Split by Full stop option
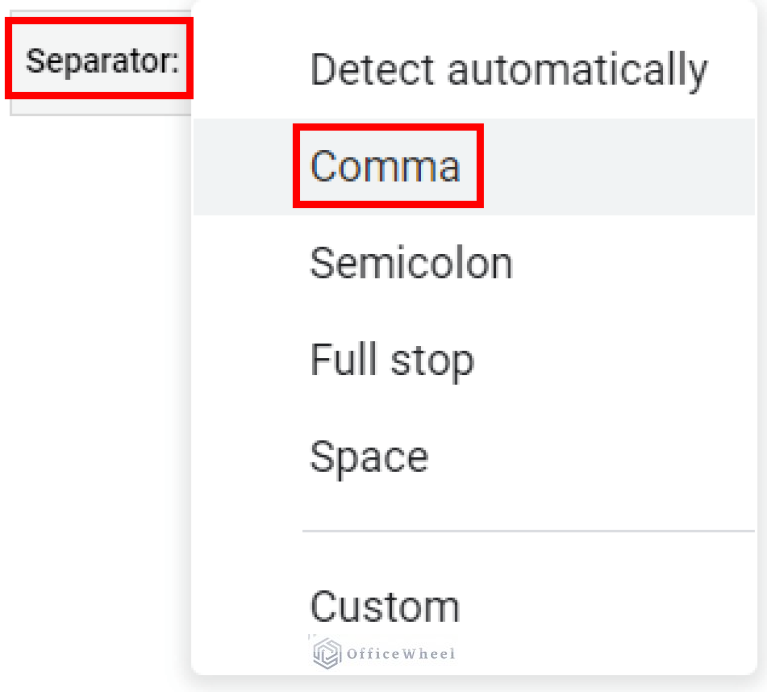Screen dimensions: 767x692 point(391,360)
